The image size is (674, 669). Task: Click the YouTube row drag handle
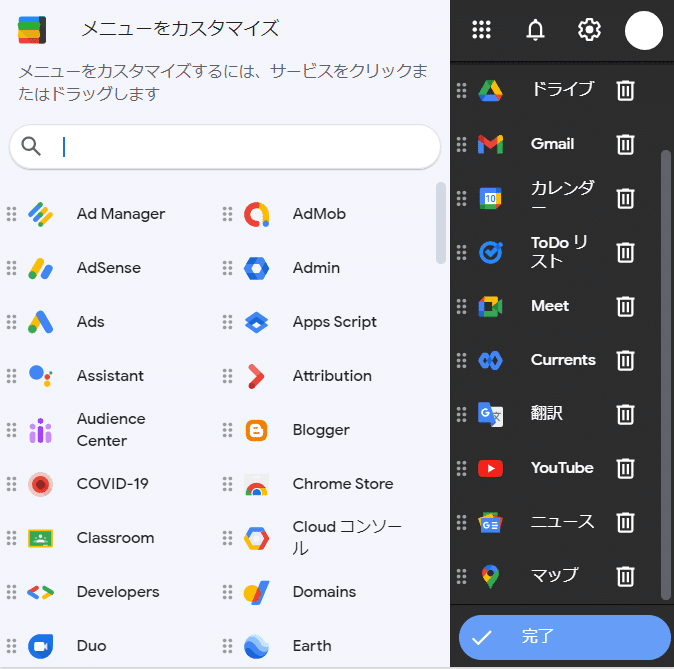coord(461,468)
